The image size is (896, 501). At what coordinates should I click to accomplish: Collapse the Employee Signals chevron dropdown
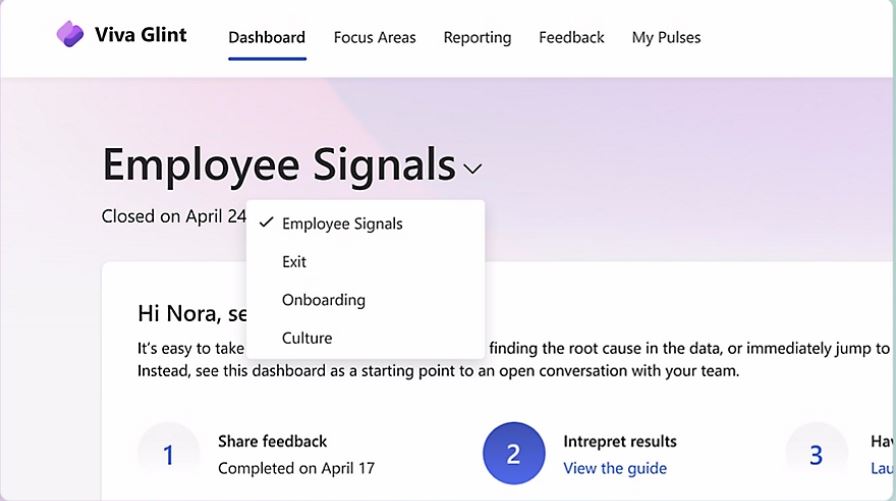click(473, 169)
